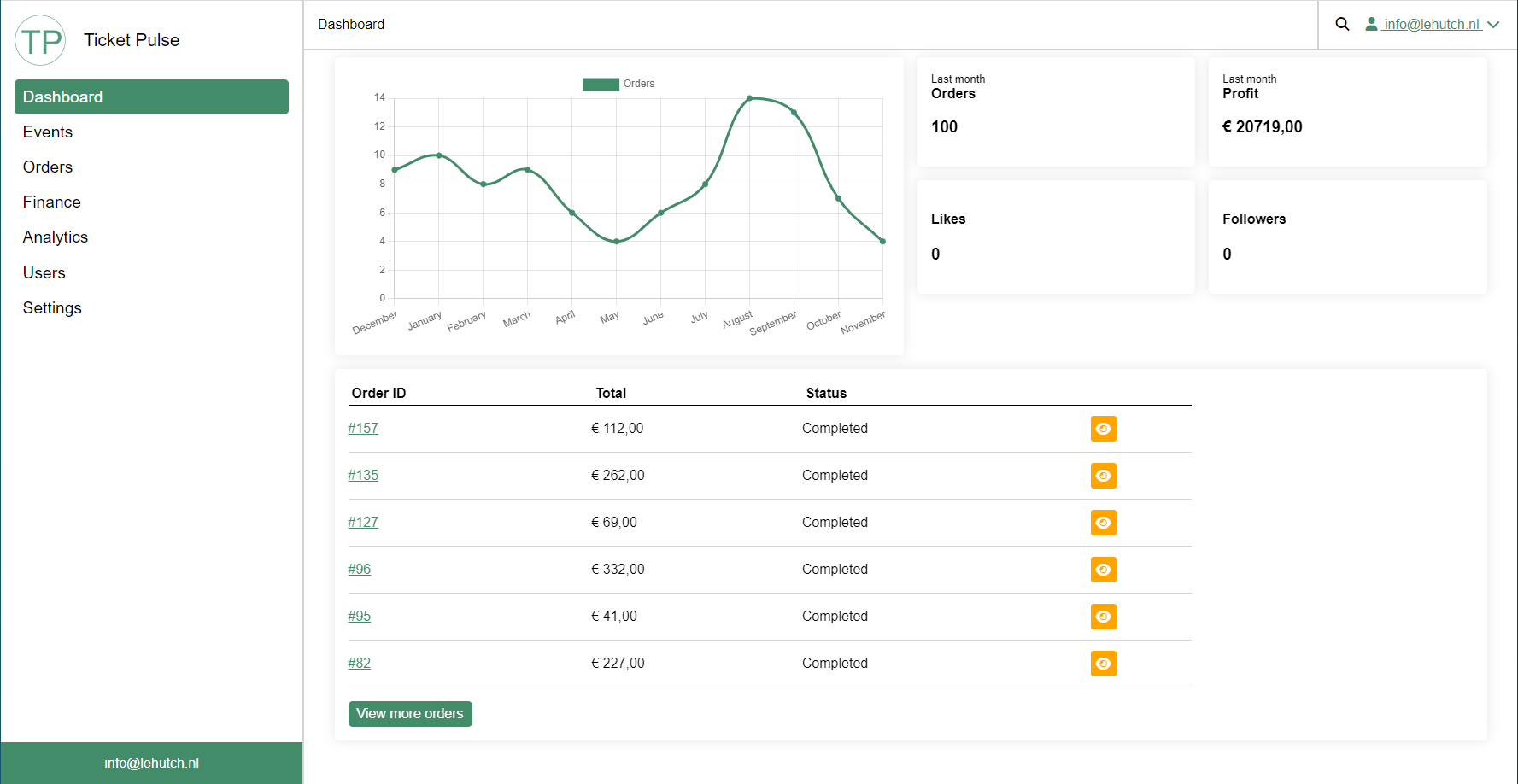The height and width of the screenshot is (784, 1518).
Task: Click the August peak data point
Action: pos(749,98)
